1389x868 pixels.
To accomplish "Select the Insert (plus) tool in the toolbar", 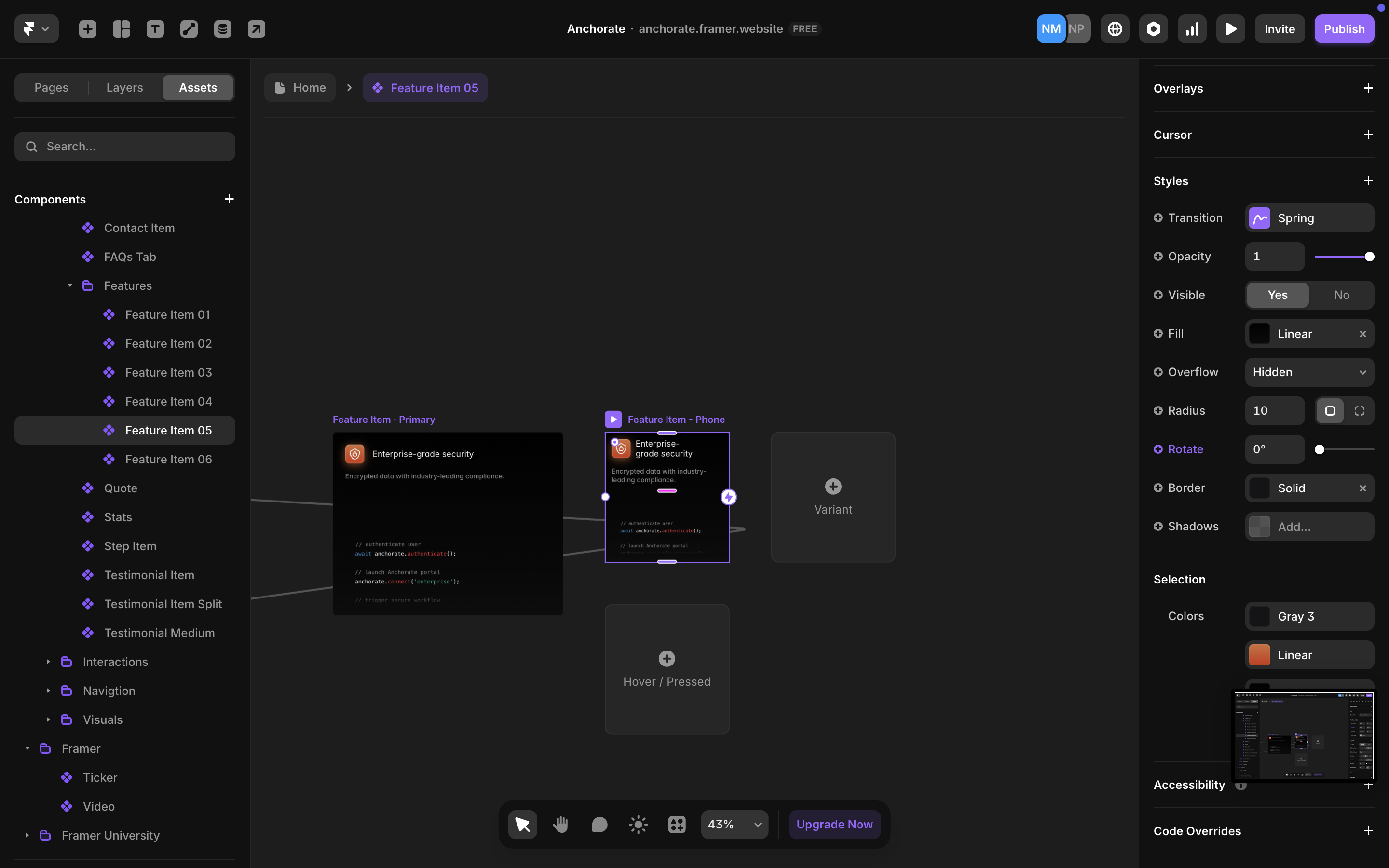I will [87, 28].
